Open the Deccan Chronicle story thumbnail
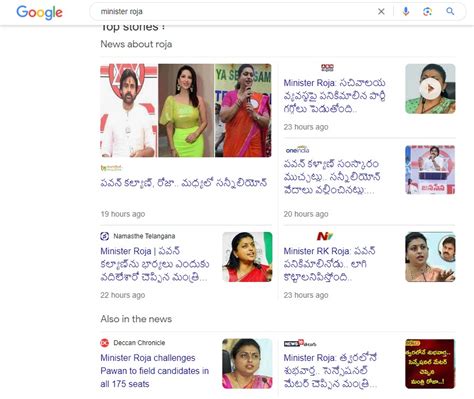 pyautogui.click(x=247, y=363)
